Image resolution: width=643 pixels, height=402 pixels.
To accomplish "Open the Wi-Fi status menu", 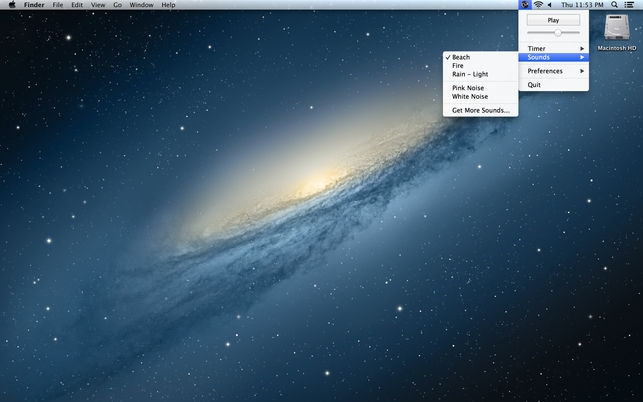I will point(538,5).
